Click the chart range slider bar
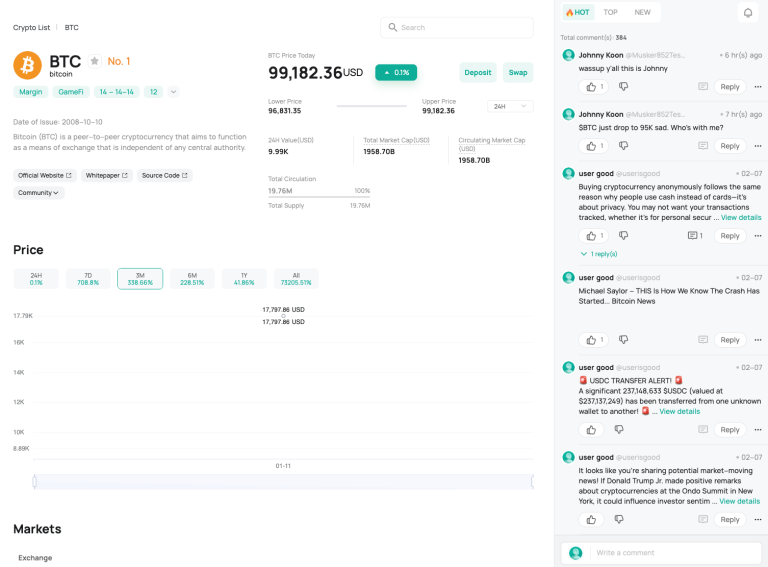Image resolution: width=768 pixels, height=567 pixels. [x=283, y=482]
